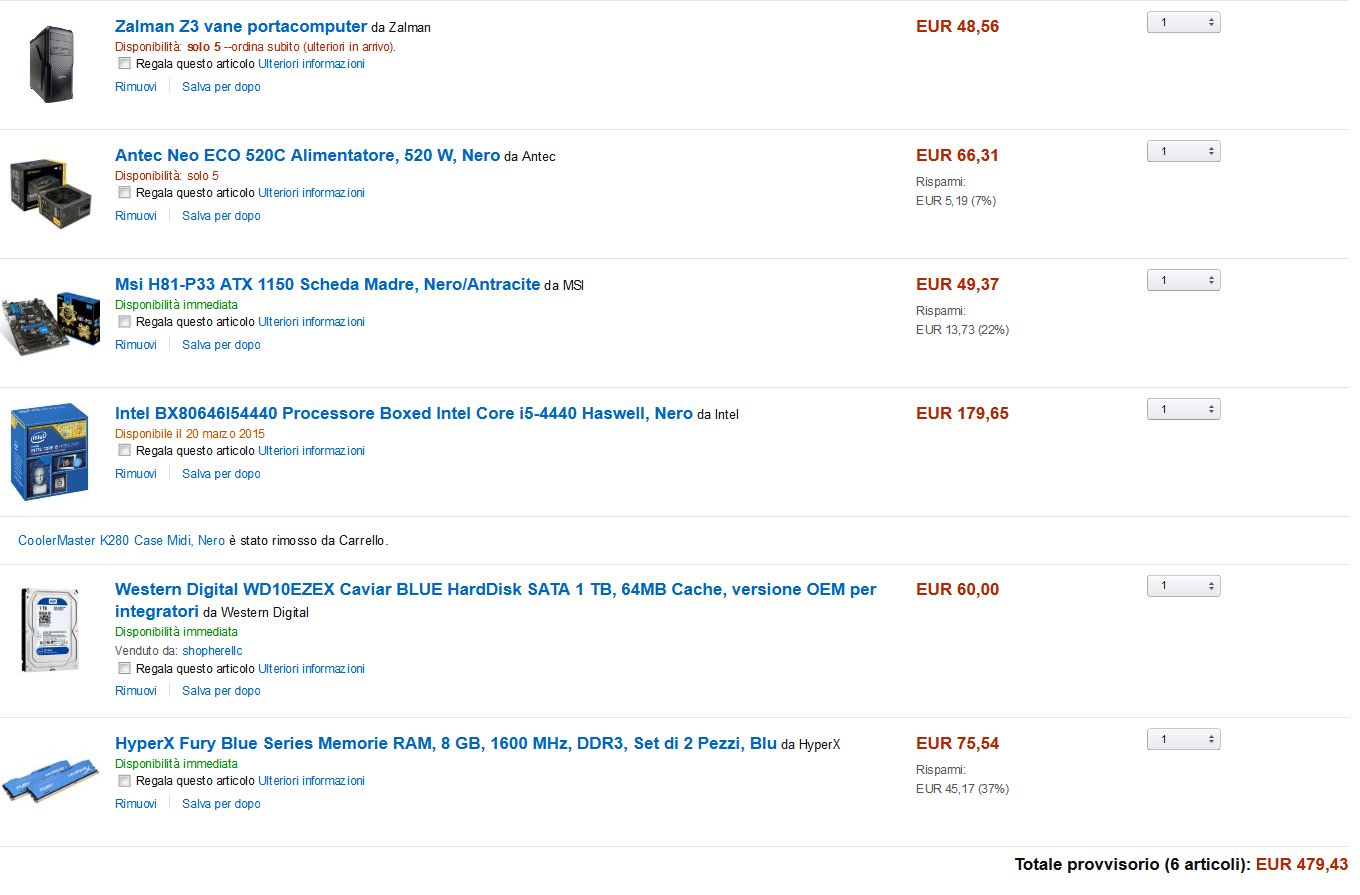1360x895 pixels.
Task: Open Western Digital WD10EZEX product title
Action: pyautogui.click(x=495, y=590)
